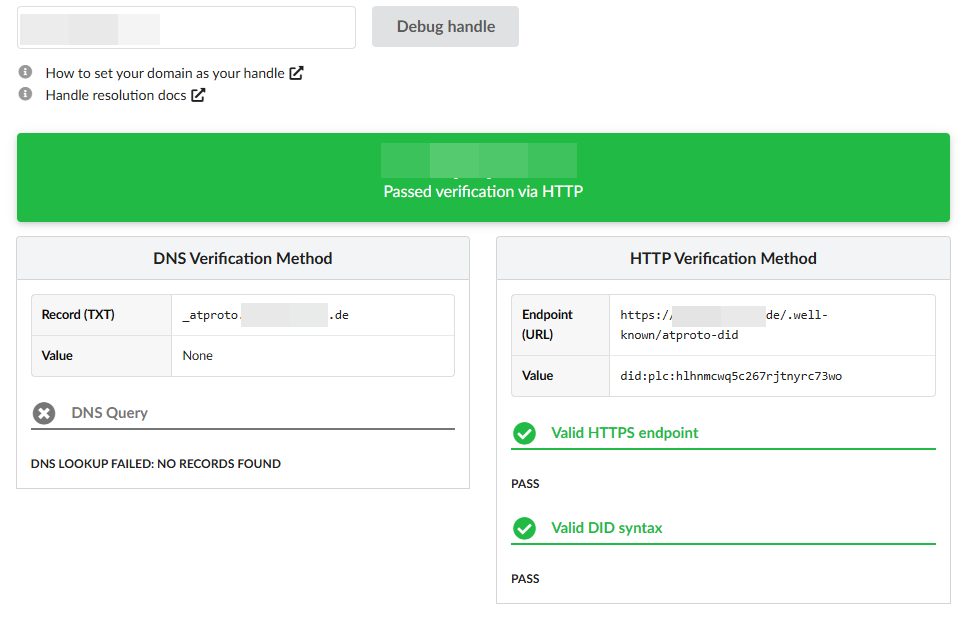Click info icon beside domain handle guide
974x630 pixels.
tap(26, 73)
